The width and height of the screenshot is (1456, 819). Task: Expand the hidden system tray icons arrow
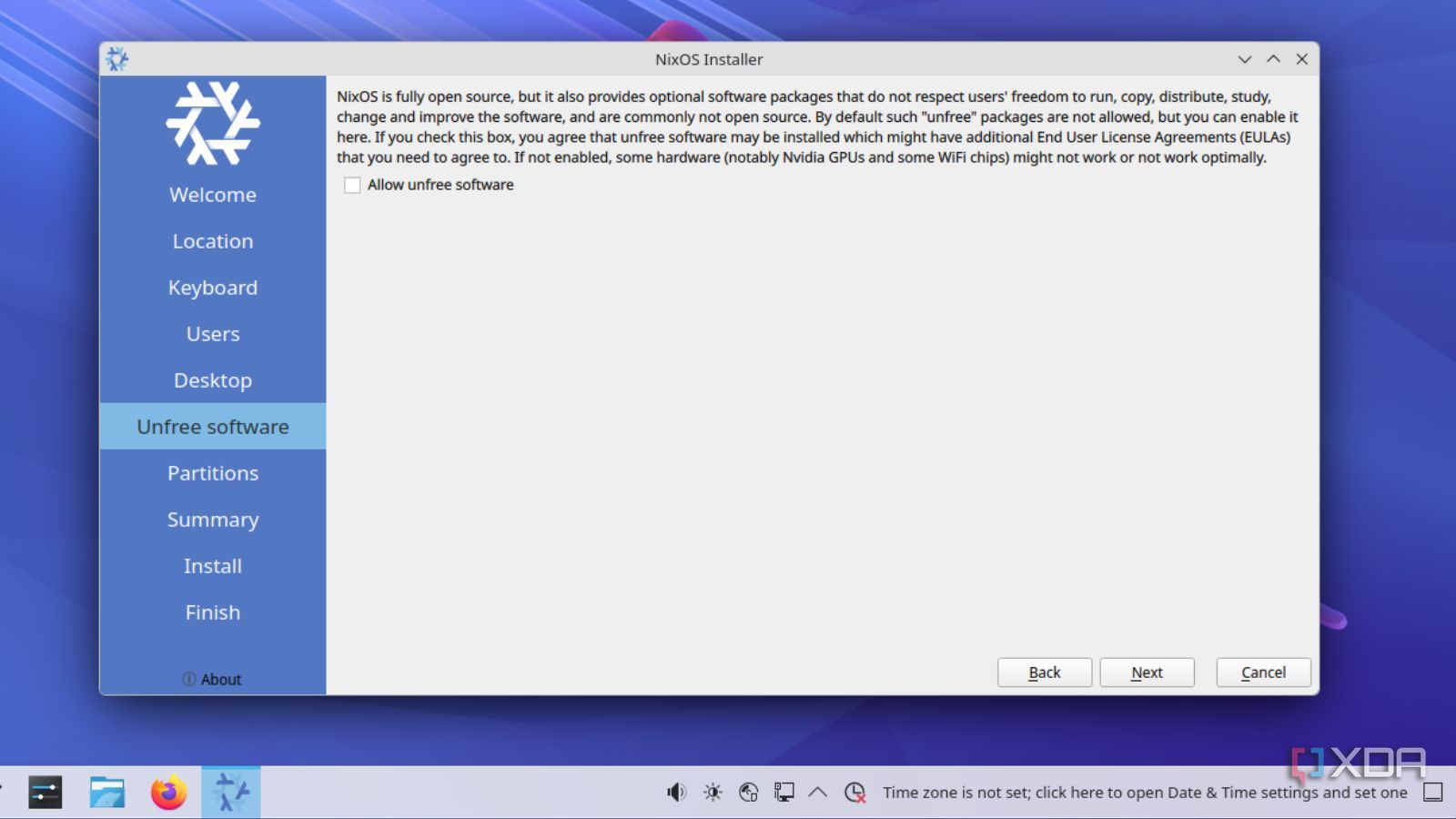pos(818,792)
